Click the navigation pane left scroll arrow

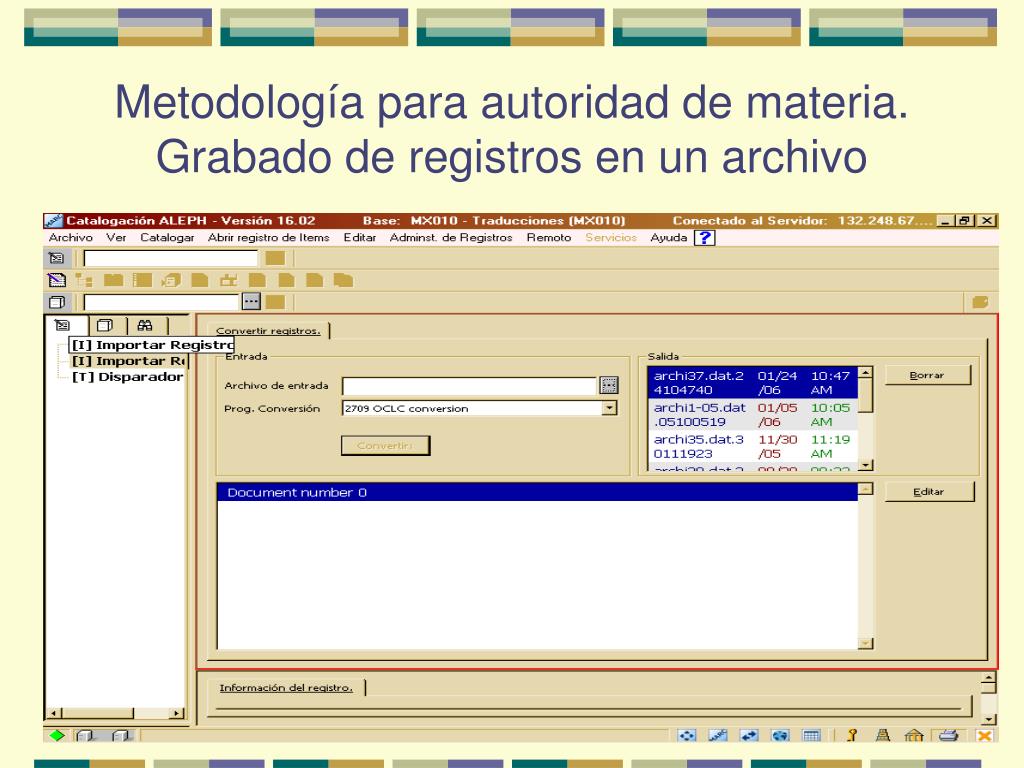(x=55, y=713)
